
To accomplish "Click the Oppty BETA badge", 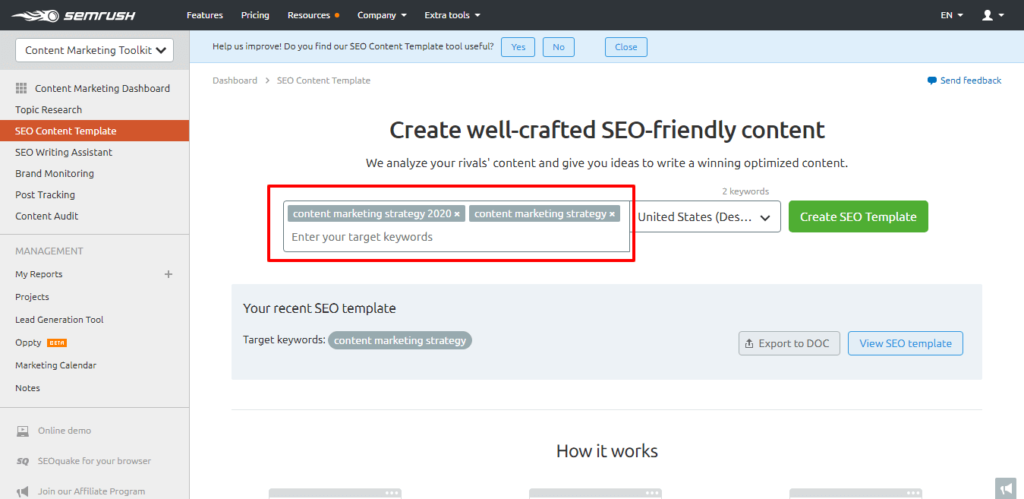I will point(57,343).
